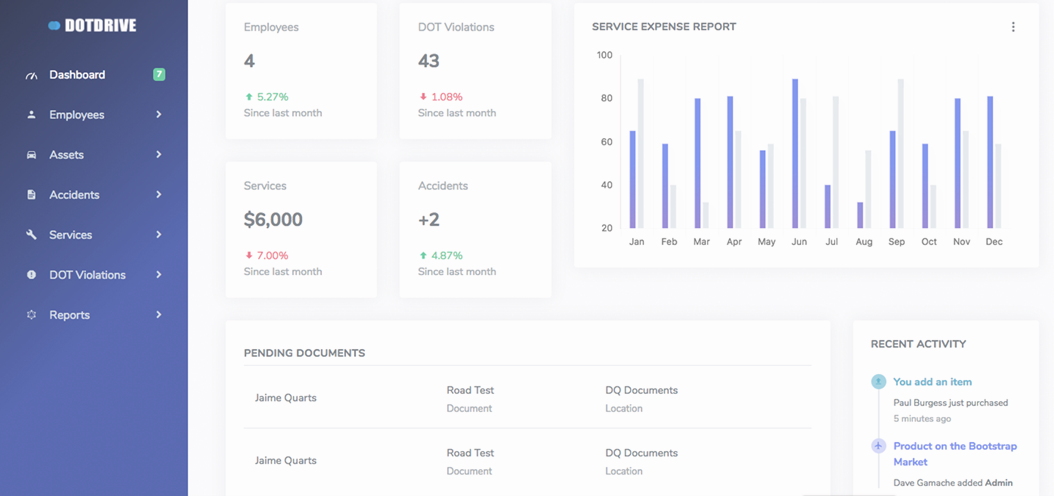Open the 'You add an item' activity link
The height and width of the screenshot is (496, 1054).
(x=932, y=382)
